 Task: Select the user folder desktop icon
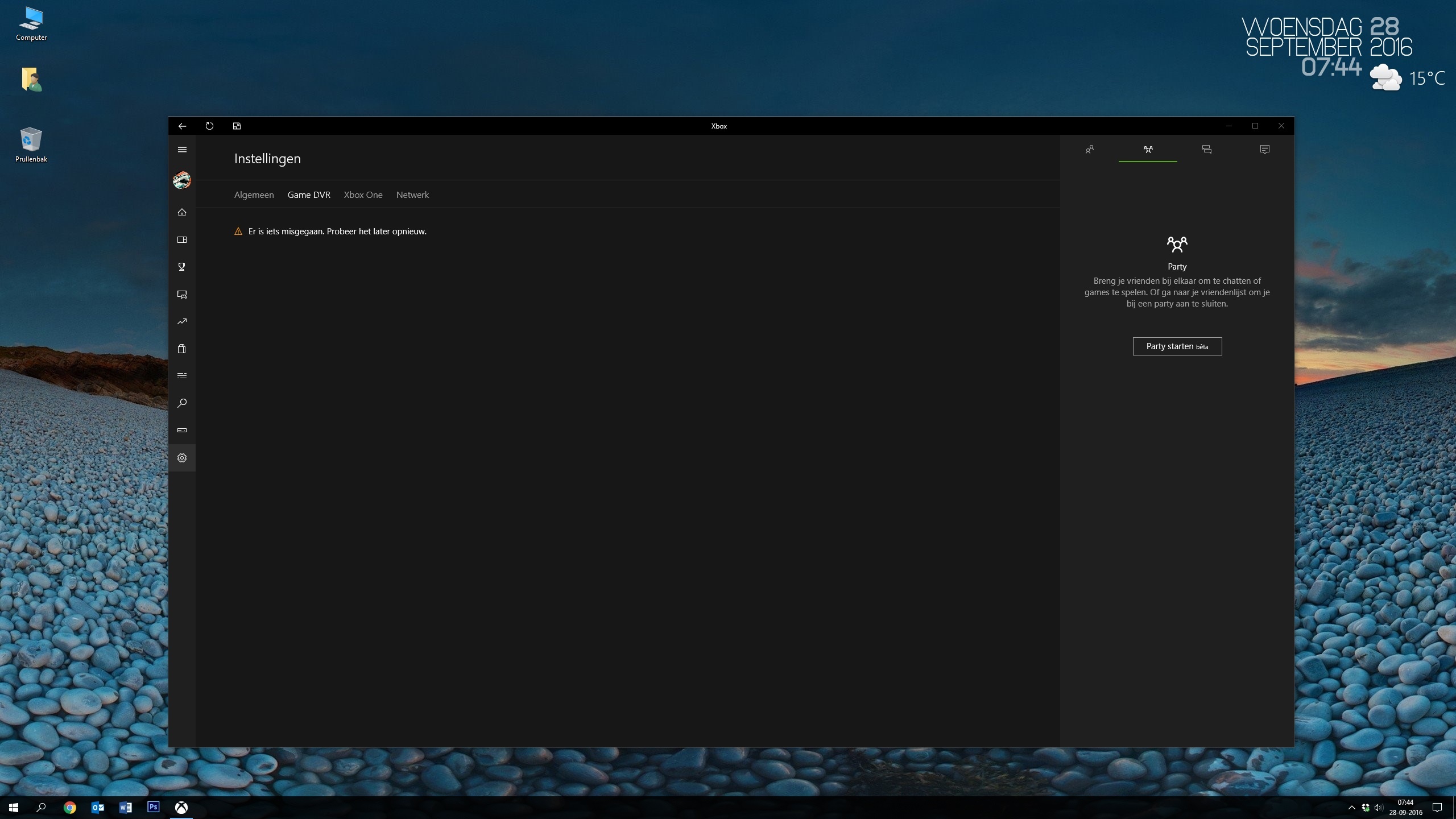[x=31, y=79]
